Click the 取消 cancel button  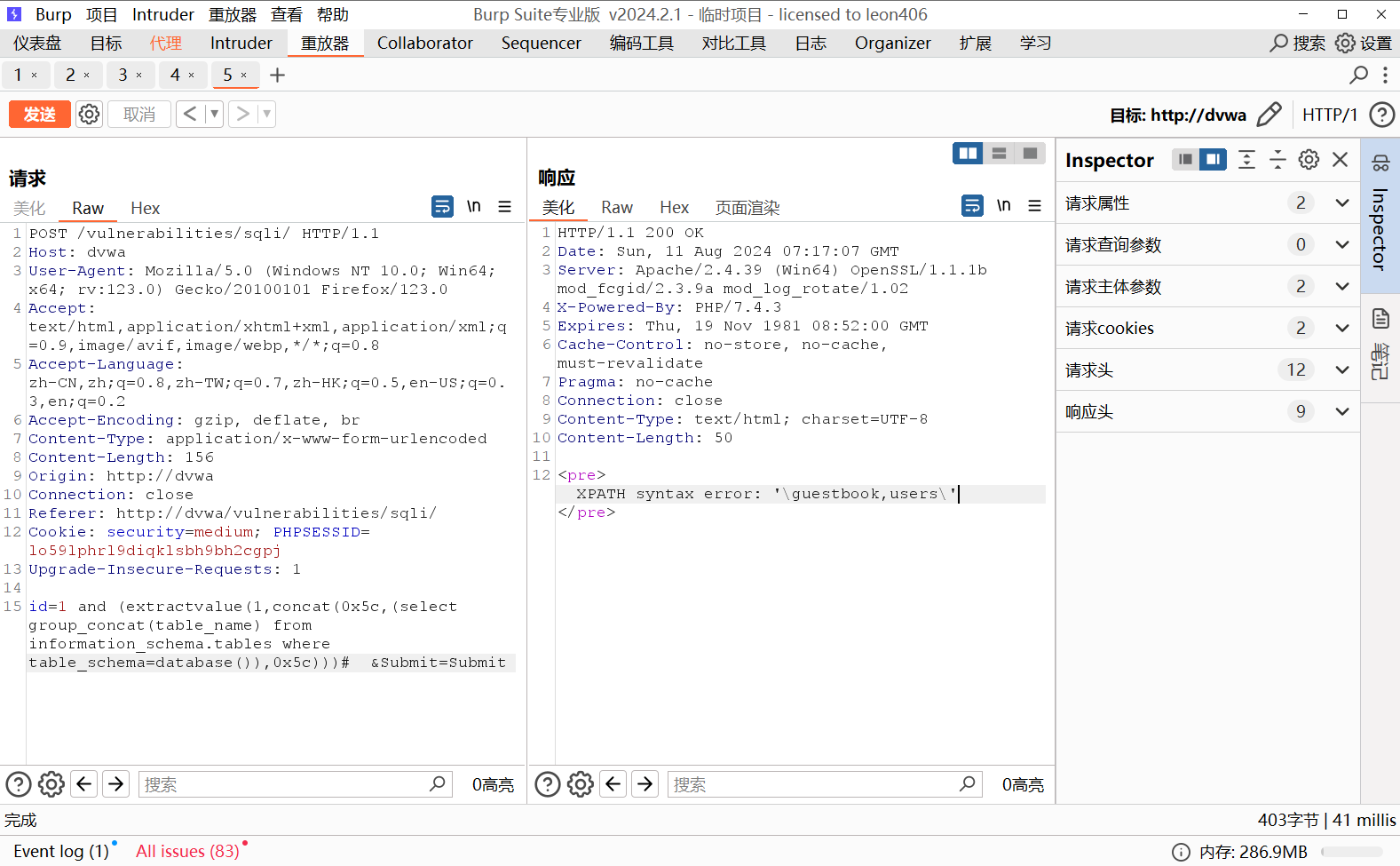(139, 114)
